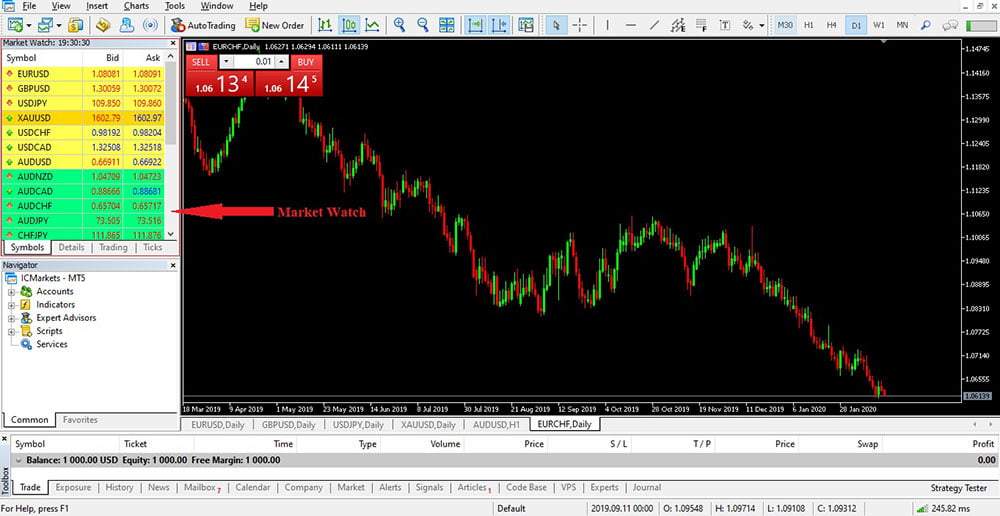Toggle the D1 timeframe
Screen dimensions: 1000x516
coord(855,26)
